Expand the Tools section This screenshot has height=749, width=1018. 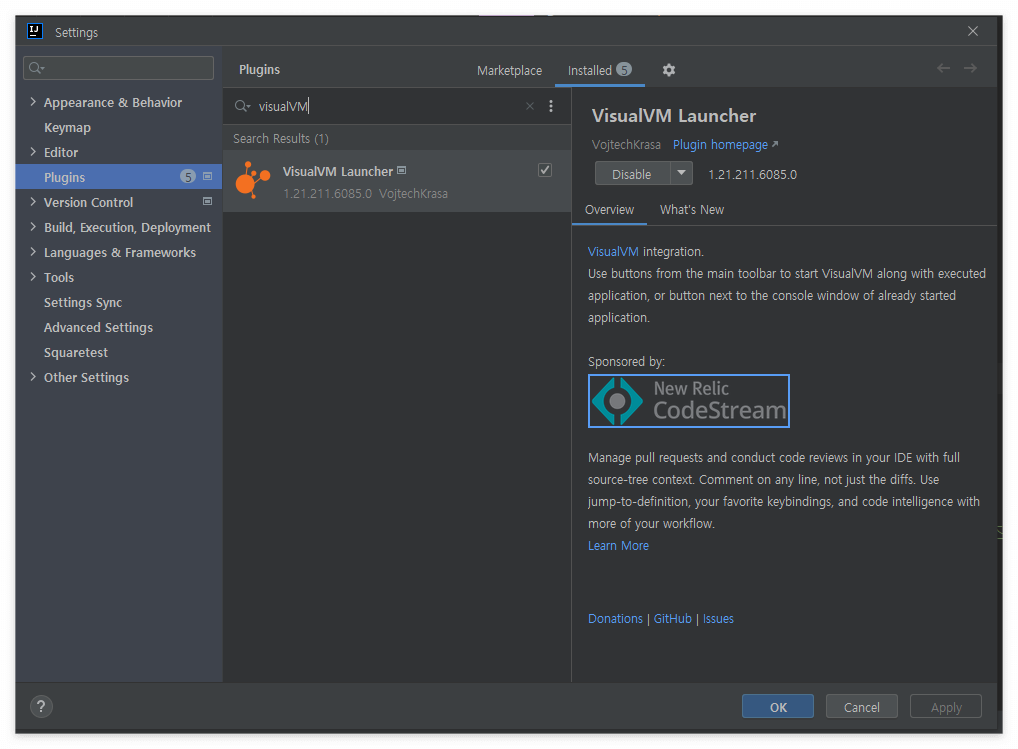click(33, 277)
